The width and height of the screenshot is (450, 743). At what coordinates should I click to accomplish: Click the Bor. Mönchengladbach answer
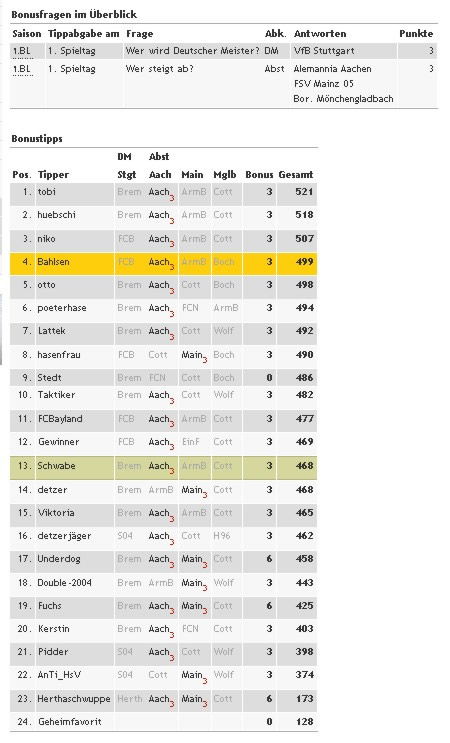[x=343, y=99]
